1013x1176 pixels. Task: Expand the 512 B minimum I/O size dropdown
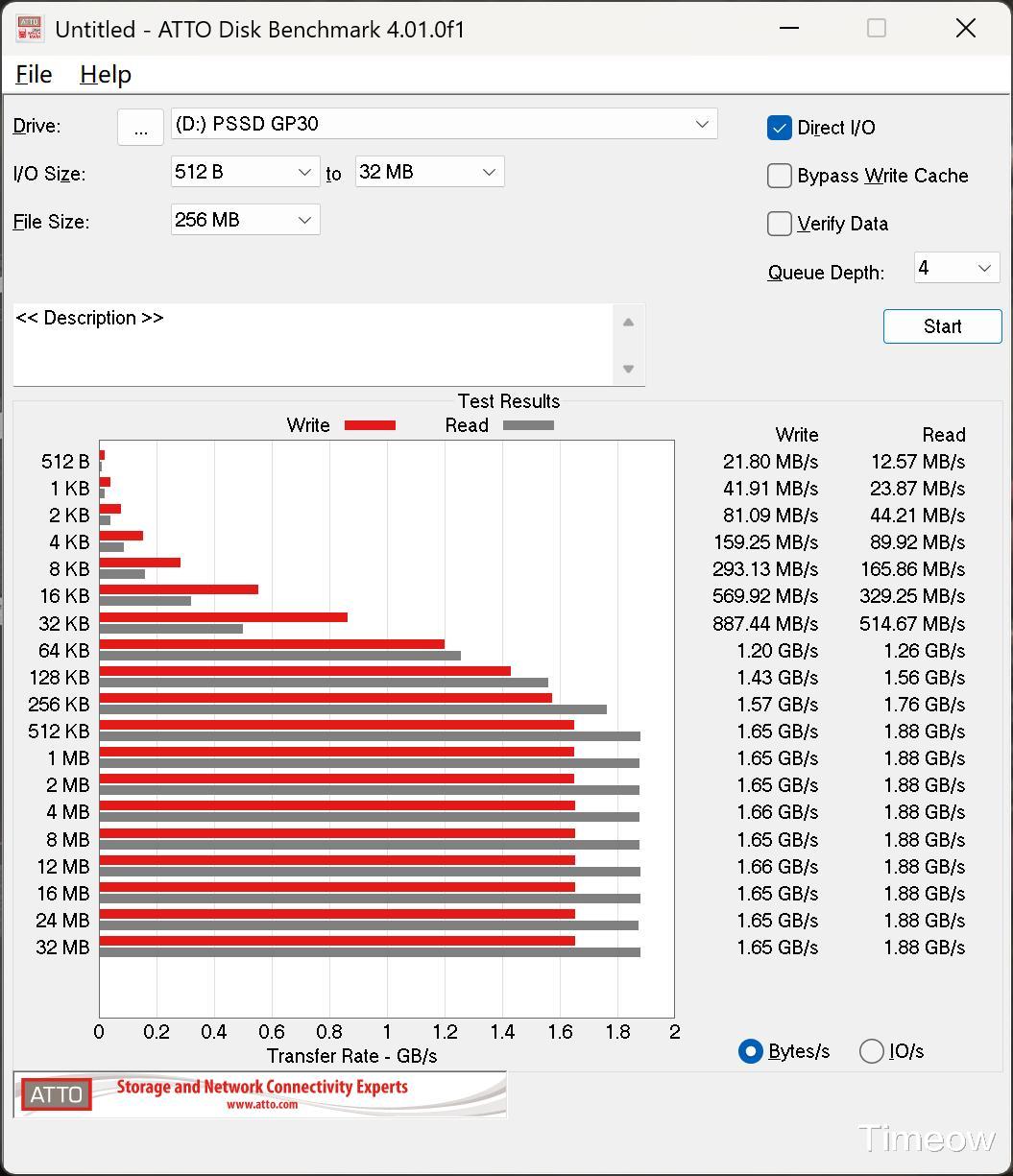pyautogui.click(x=245, y=172)
